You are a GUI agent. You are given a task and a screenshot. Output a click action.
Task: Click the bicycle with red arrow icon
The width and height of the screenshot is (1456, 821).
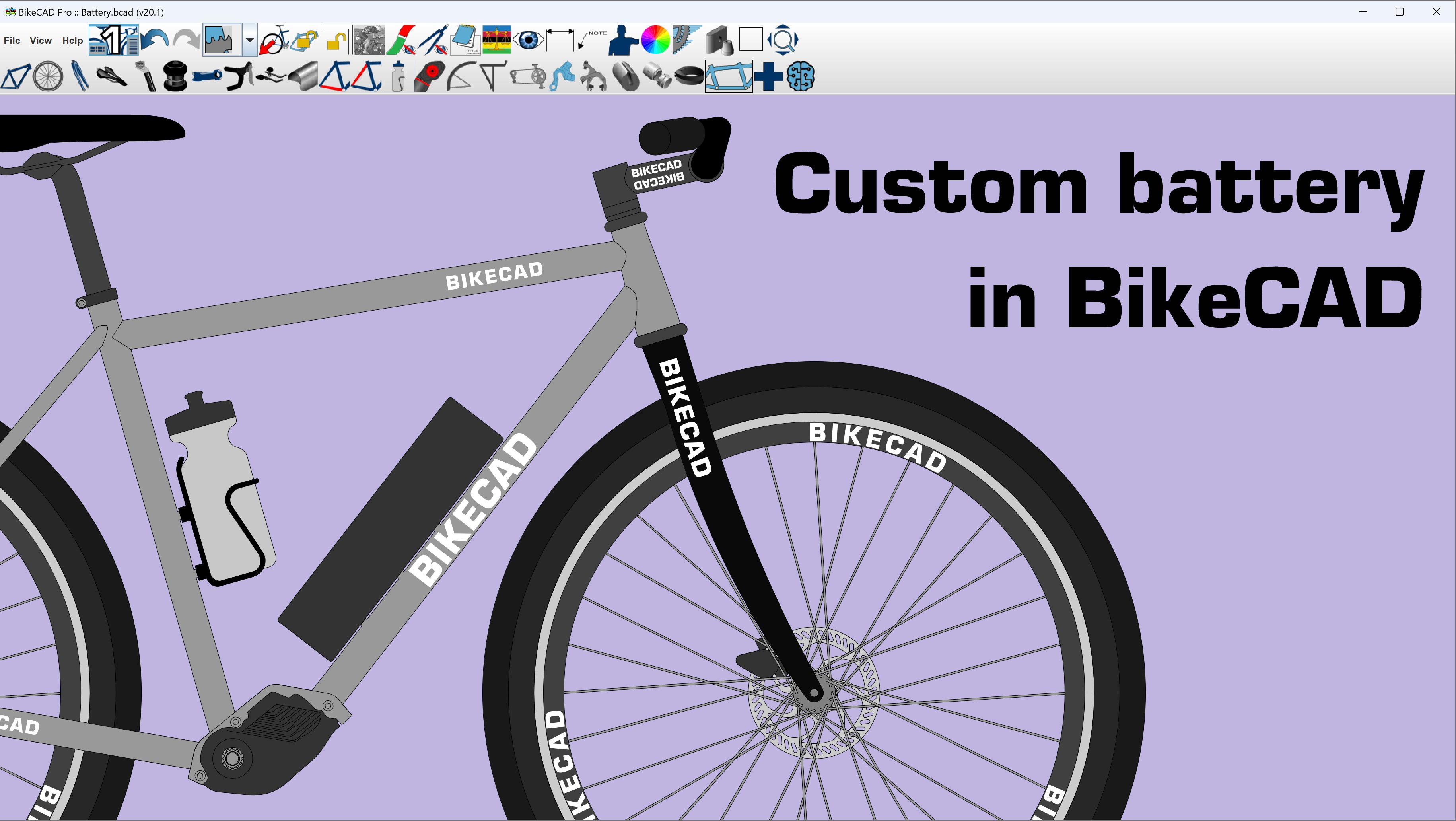274,40
